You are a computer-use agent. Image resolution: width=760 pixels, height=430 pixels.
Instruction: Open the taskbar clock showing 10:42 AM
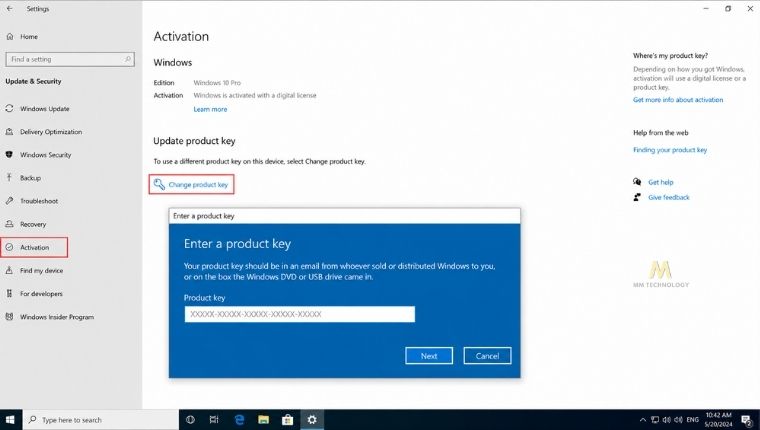(718, 420)
